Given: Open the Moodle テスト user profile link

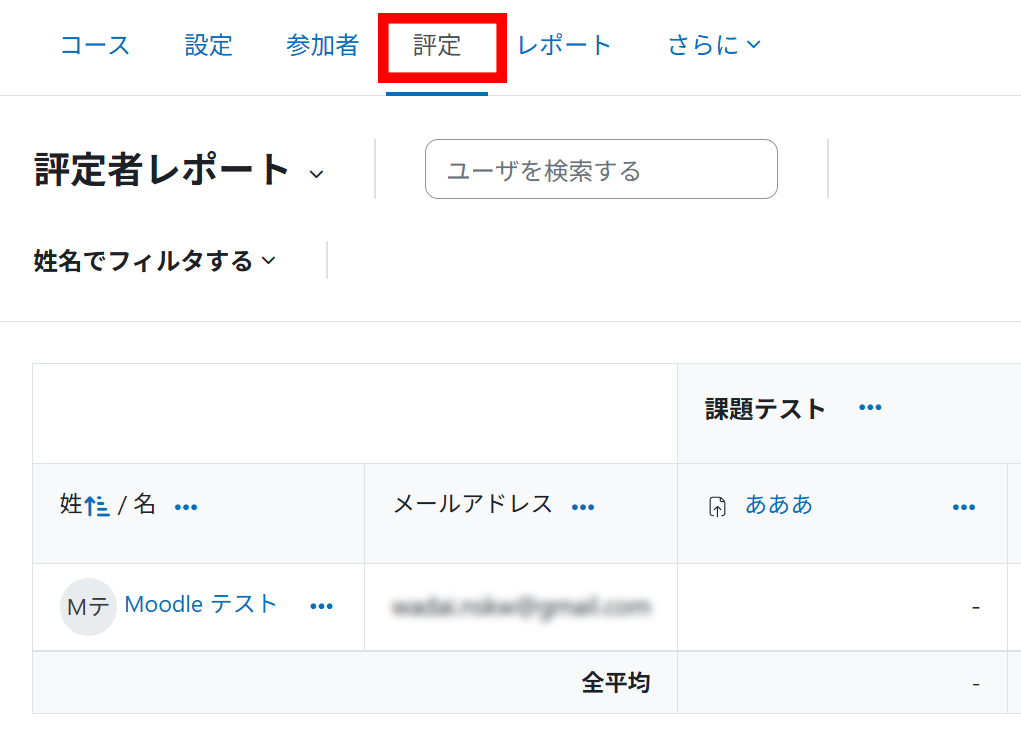Looking at the screenshot, I should coord(200,604).
